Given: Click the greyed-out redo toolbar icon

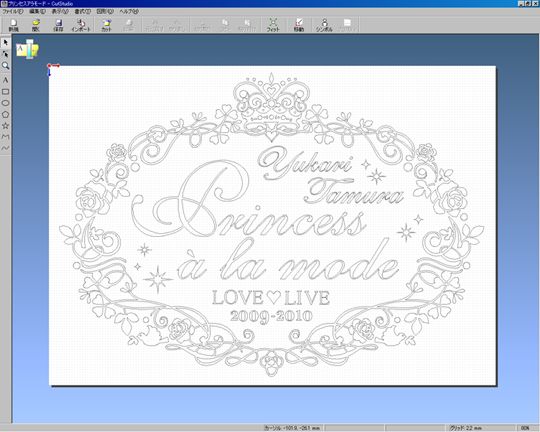Looking at the screenshot, I should point(177,25).
